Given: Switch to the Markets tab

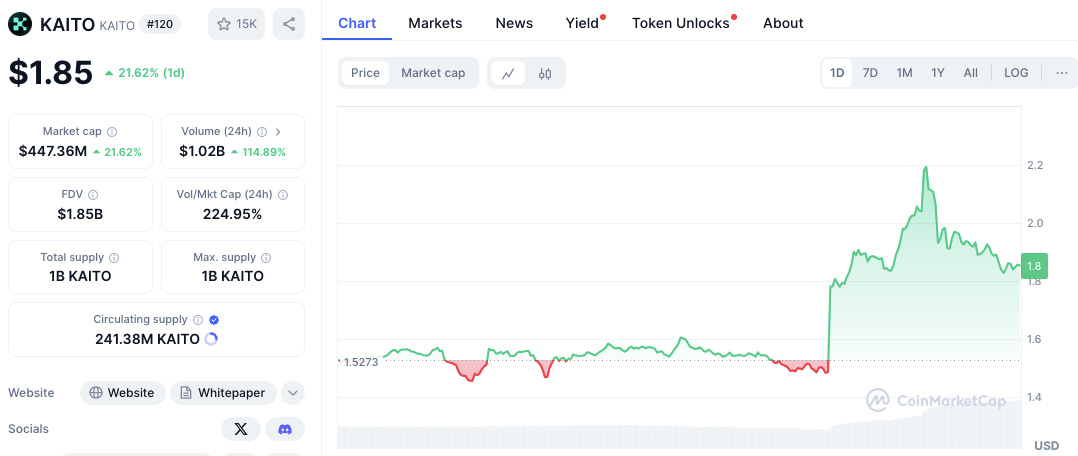Looking at the screenshot, I should (435, 23).
